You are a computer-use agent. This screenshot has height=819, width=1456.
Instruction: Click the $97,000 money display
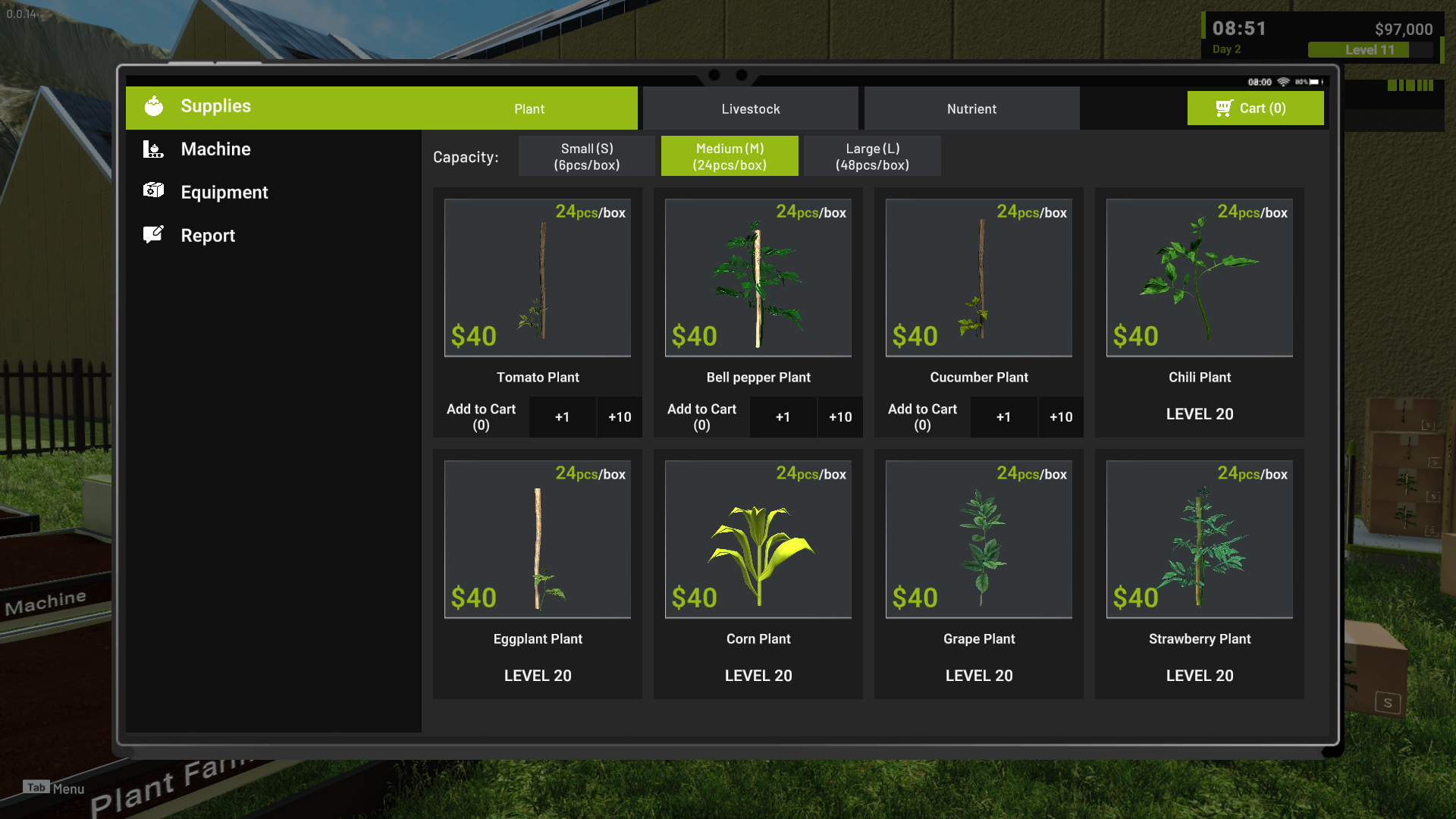coord(1404,30)
